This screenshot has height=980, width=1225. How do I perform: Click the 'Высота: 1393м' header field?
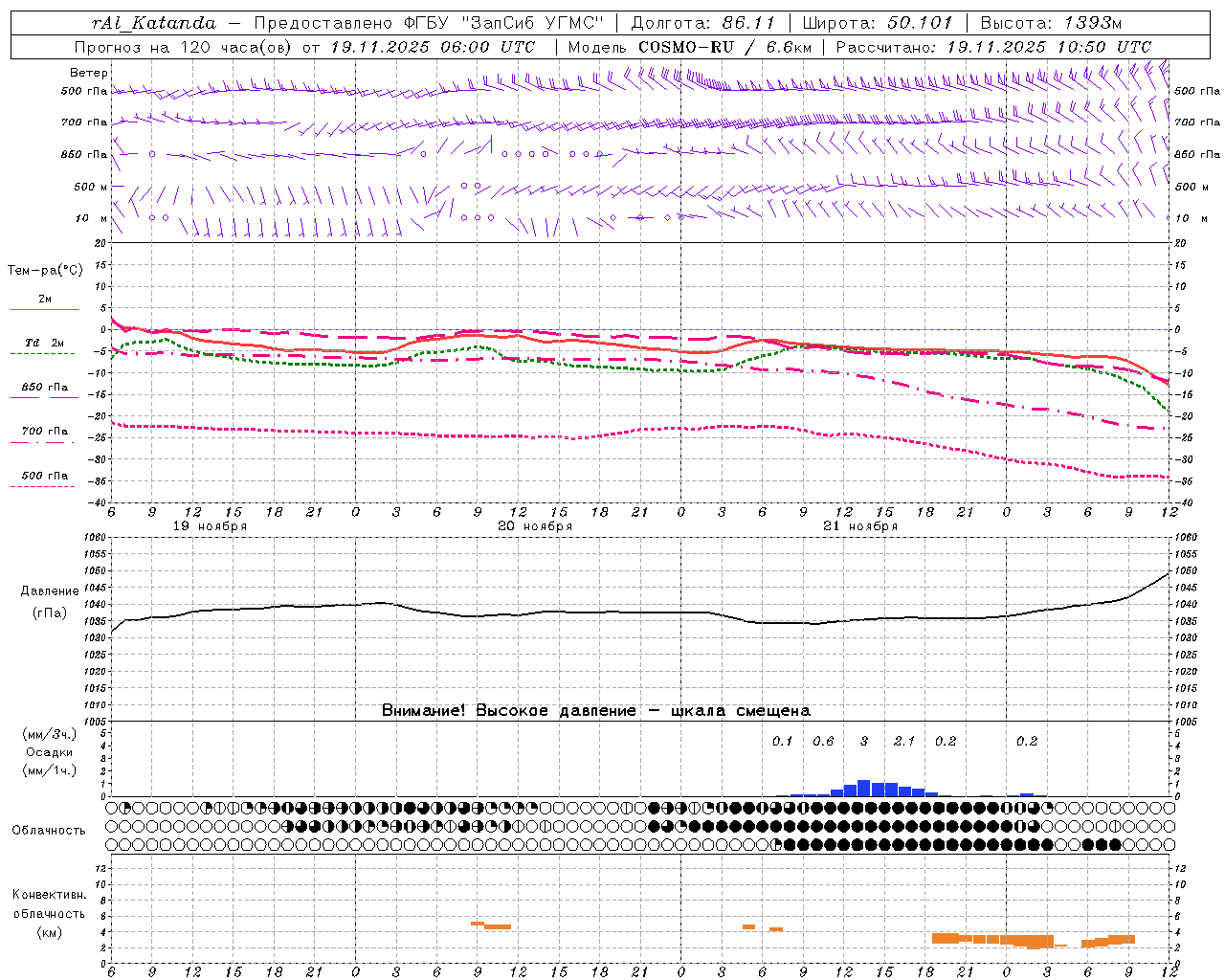pos(1052,23)
